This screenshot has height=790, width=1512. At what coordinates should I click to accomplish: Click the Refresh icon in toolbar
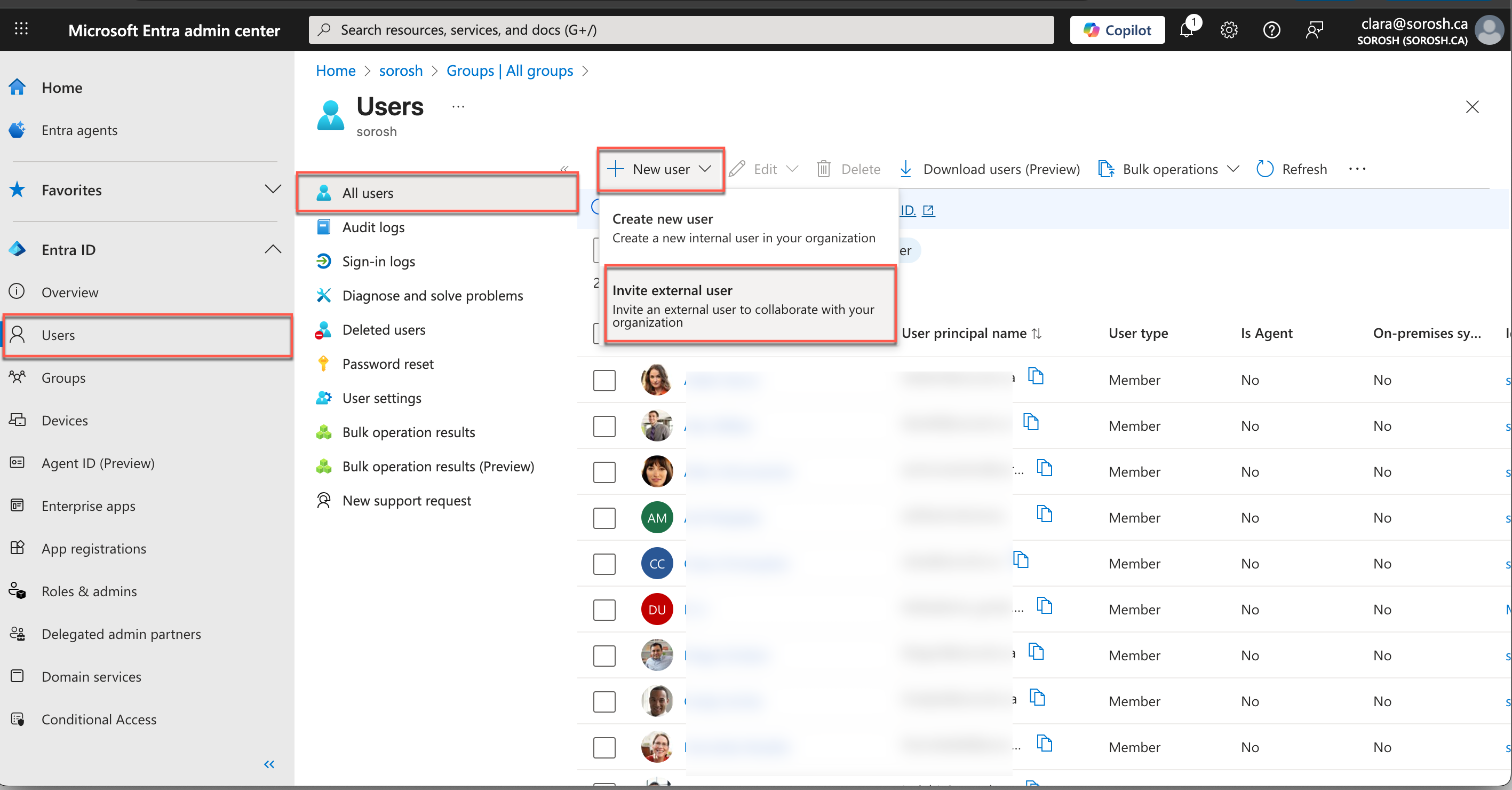pyautogui.click(x=1265, y=169)
